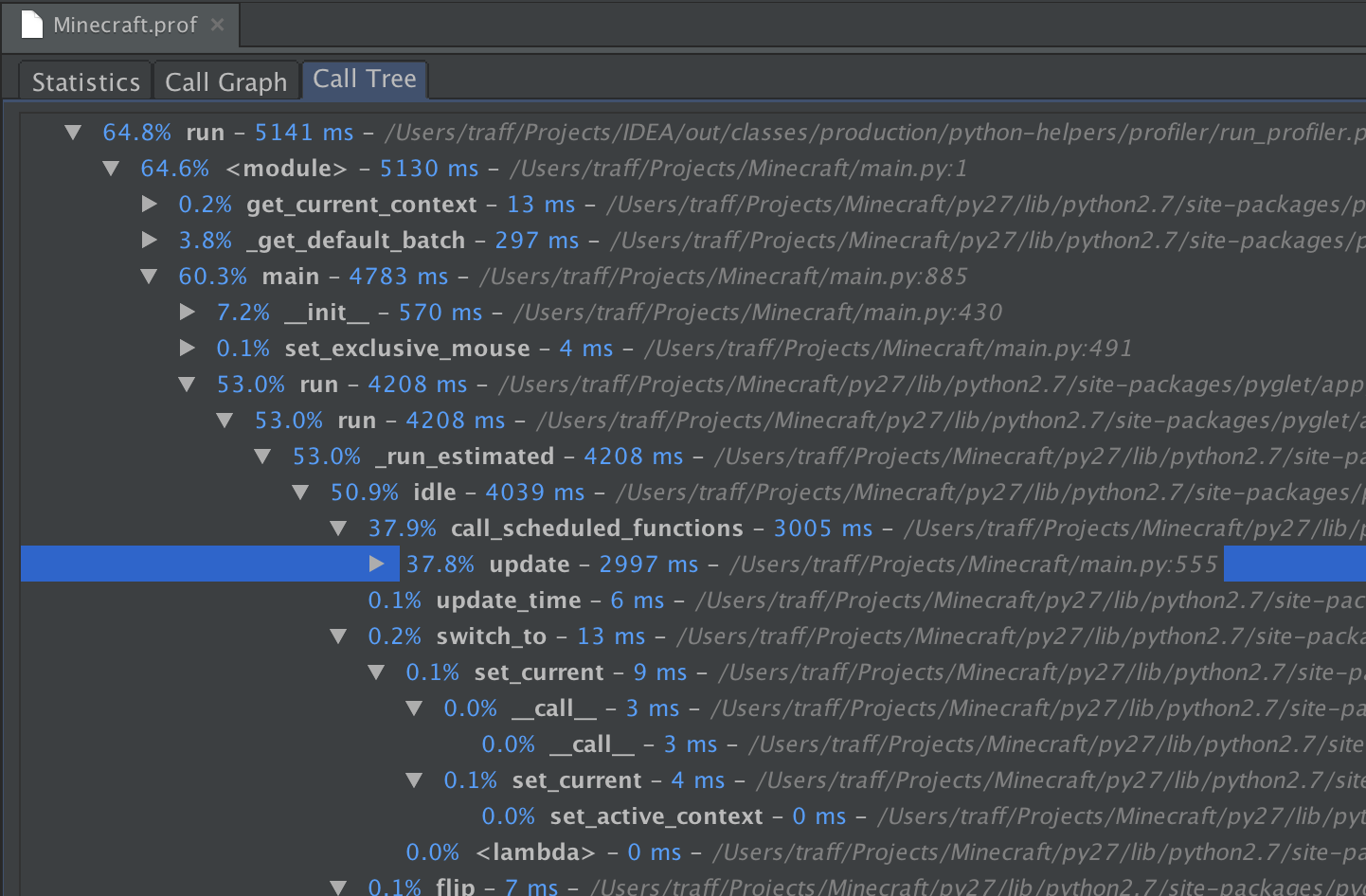Select the set_exclusive_mouse 4 ms row
The height and width of the screenshot is (896, 1366).
click(x=693, y=349)
